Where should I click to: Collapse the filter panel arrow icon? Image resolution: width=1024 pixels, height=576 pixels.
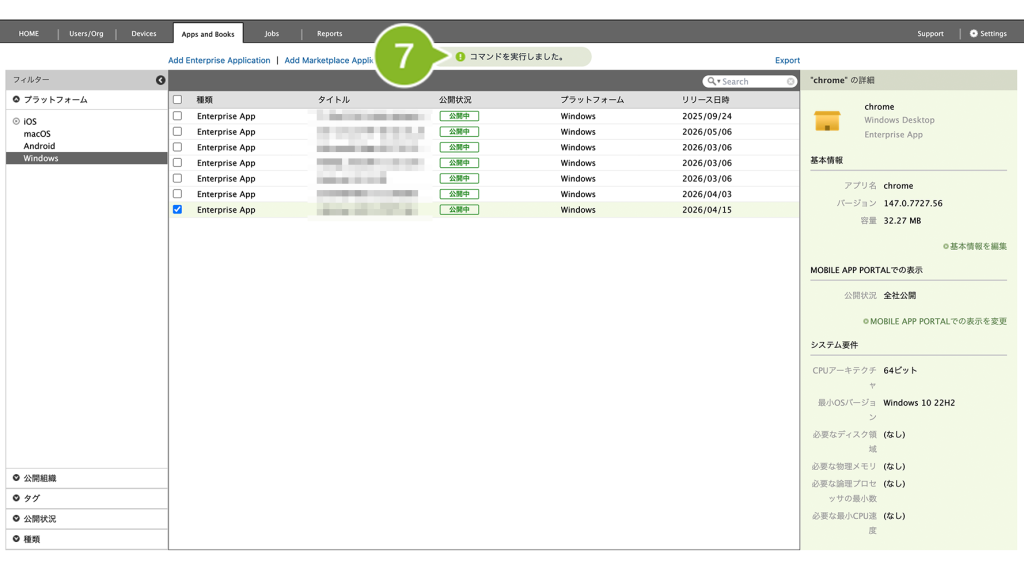[x=160, y=80]
